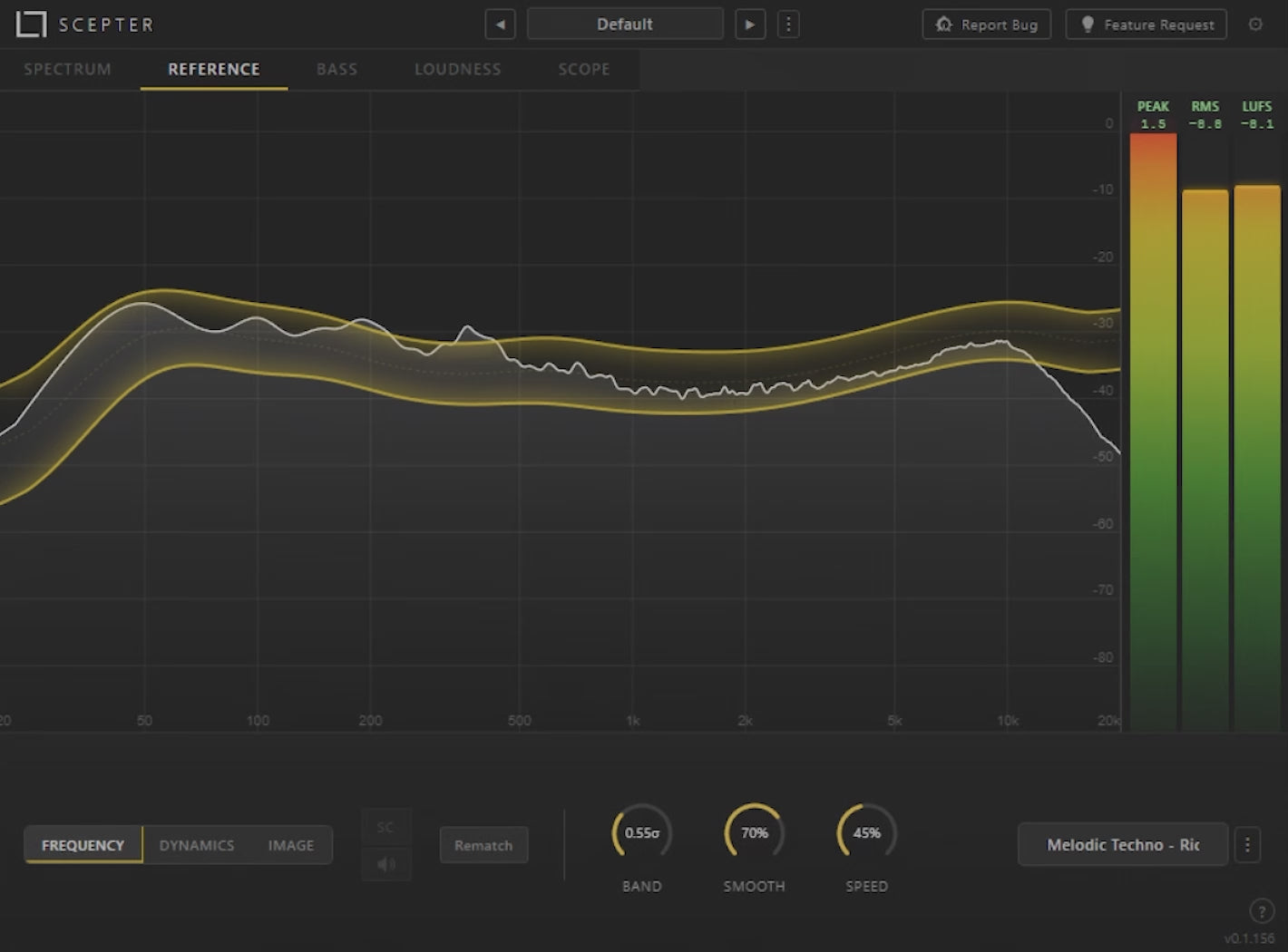This screenshot has width=1288, height=952.
Task: Toggle the speaker monitor icon
Action: (x=386, y=864)
